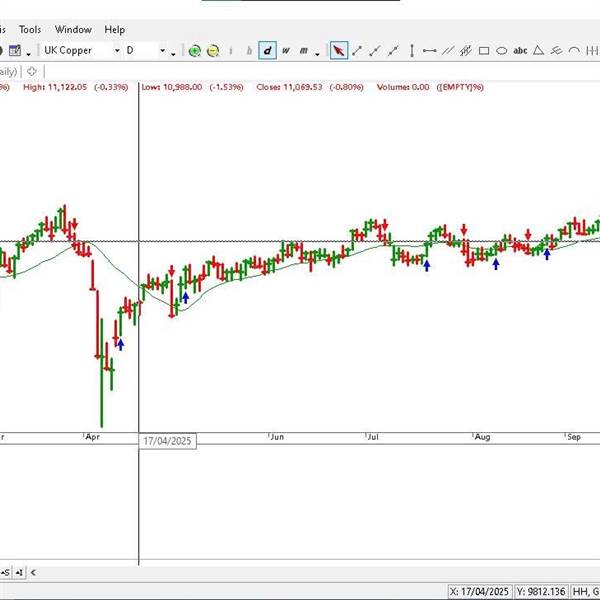
Task: Click the zoom out magnifier icon
Action: click(x=213, y=51)
